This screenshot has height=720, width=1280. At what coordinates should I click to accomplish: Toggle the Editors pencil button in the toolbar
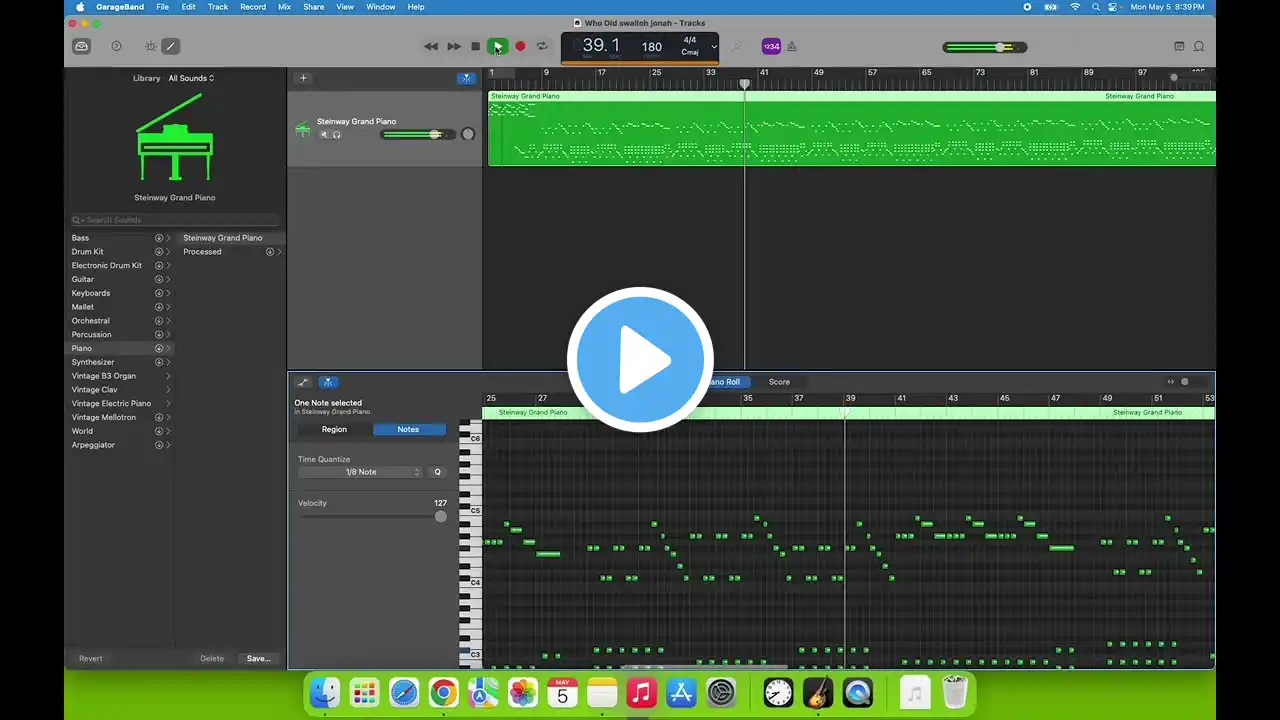[171, 46]
